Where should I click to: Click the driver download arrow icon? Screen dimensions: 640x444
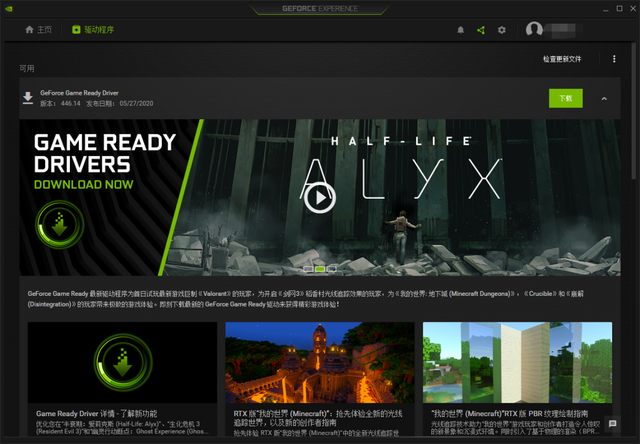tap(28, 98)
